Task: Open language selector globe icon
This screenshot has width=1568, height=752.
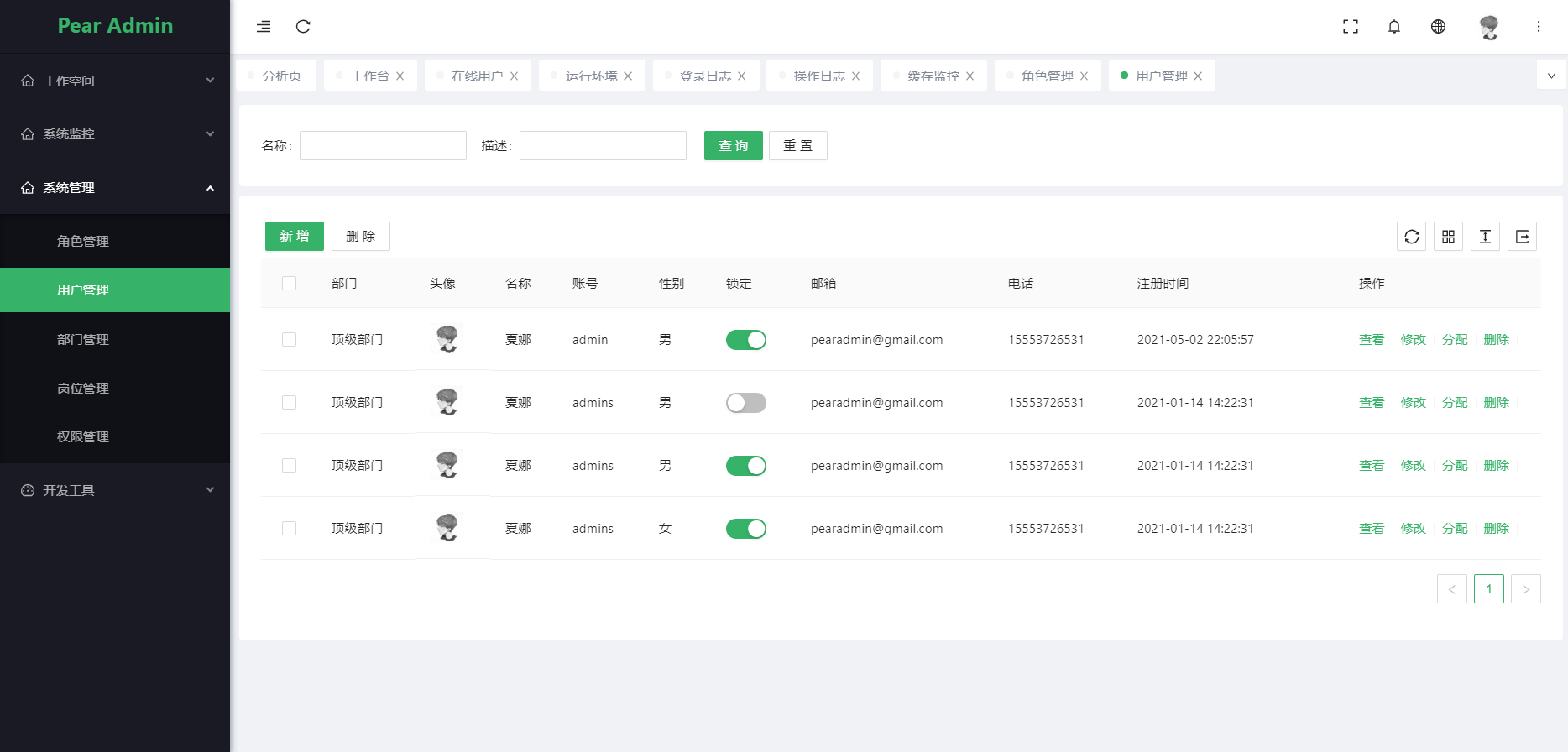Action: [1438, 27]
